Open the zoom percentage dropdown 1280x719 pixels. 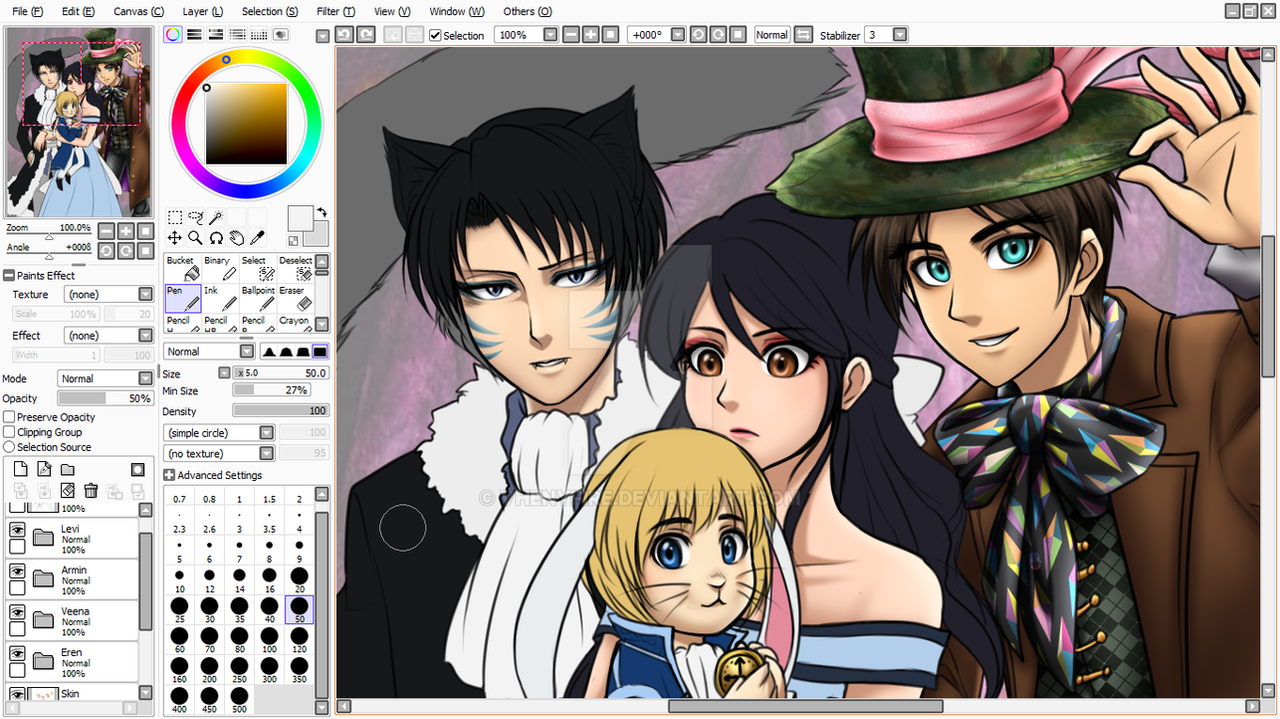[x=551, y=34]
